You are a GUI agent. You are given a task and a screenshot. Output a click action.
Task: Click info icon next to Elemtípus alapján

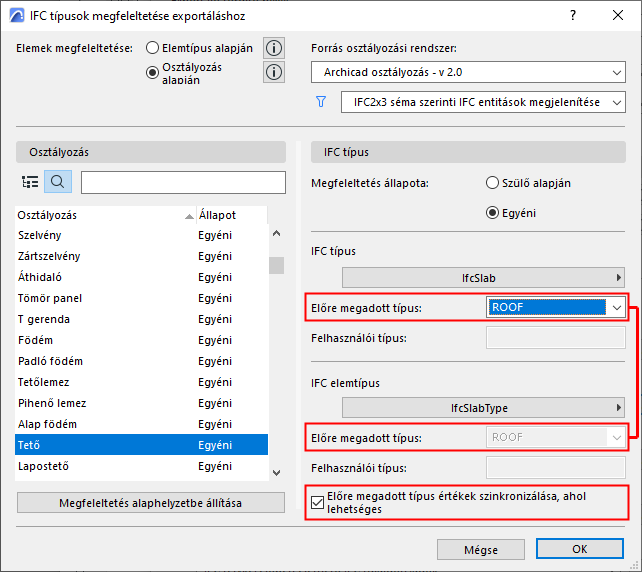pos(273,48)
